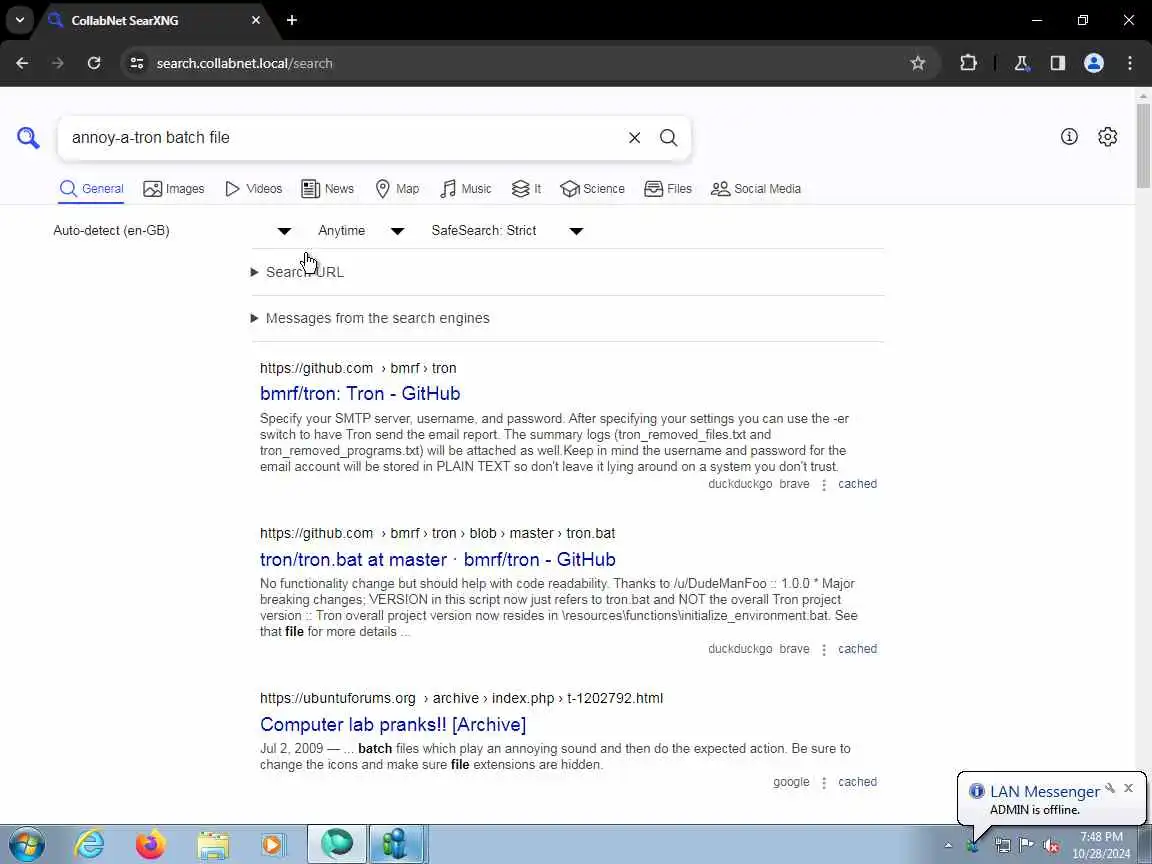
Task: Open more options for tron.bat result
Action: tap(824, 650)
